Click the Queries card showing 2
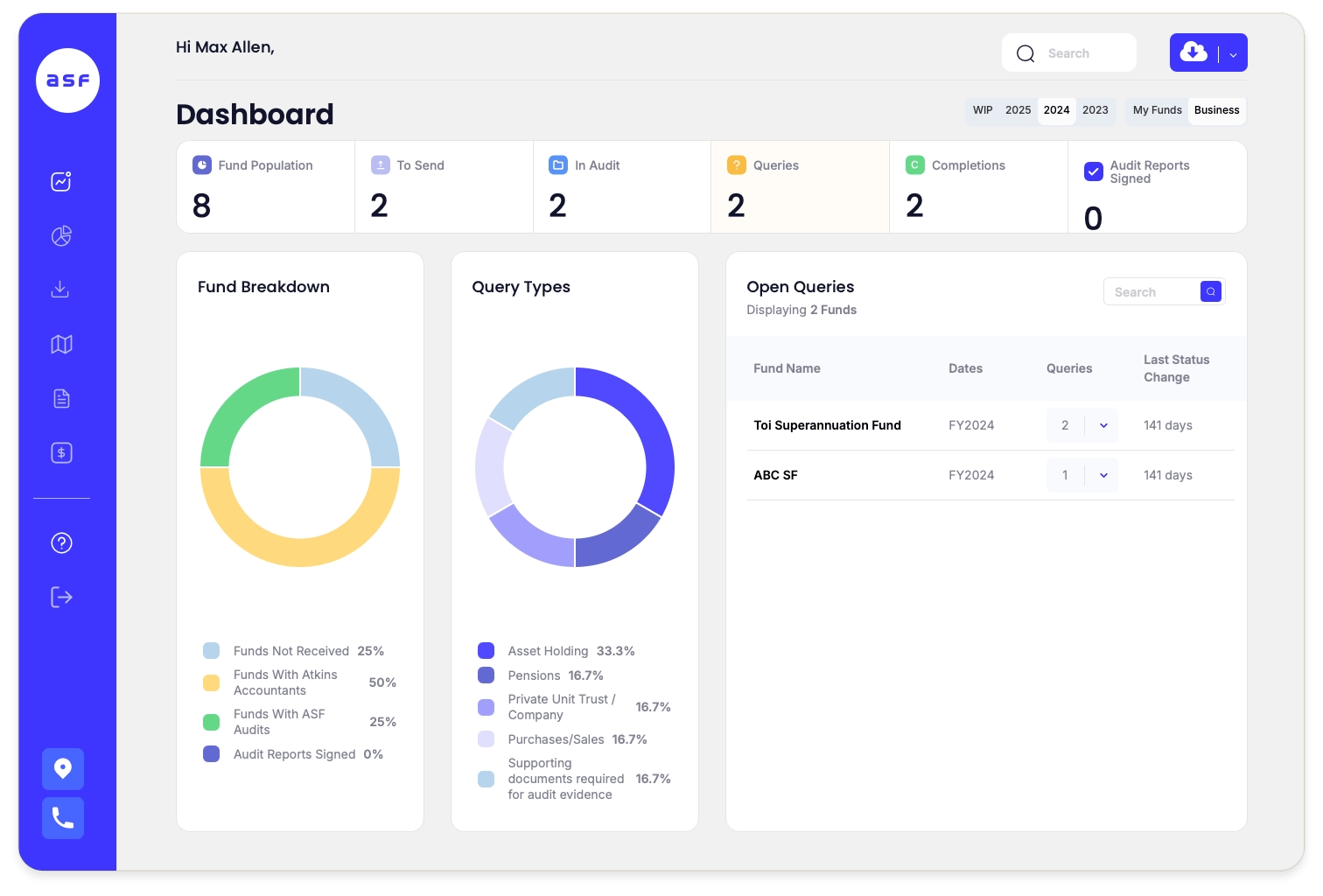Viewport: 1323px width, 896px height. pos(800,186)
